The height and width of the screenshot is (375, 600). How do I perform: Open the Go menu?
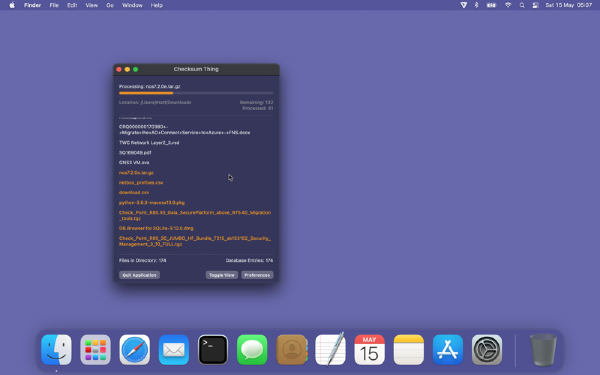[x=110, y=5]
